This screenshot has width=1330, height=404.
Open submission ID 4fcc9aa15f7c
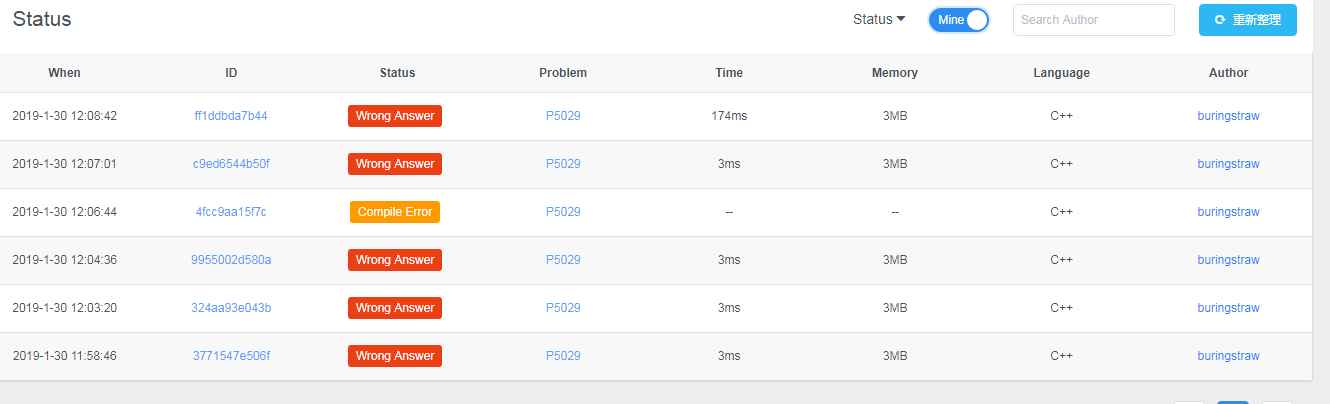231,212
